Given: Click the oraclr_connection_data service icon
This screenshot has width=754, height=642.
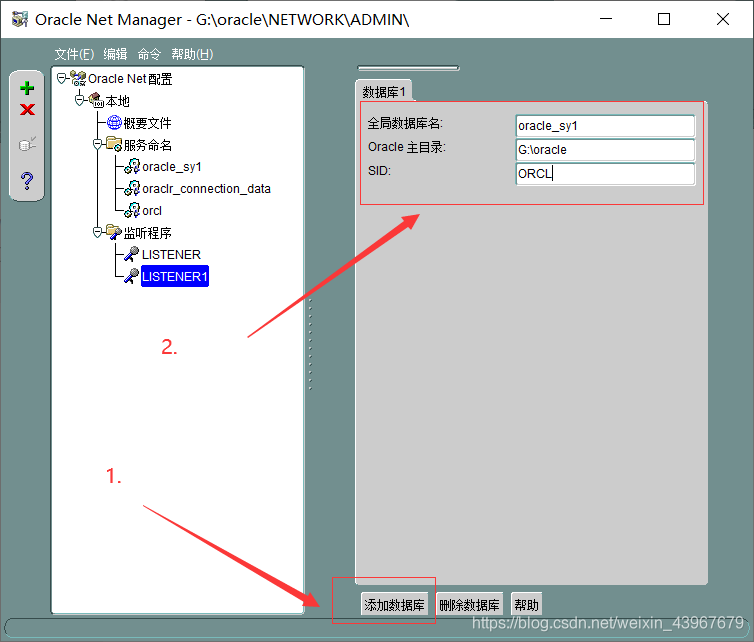Looking at the screenshot, I should pos(132,188).
